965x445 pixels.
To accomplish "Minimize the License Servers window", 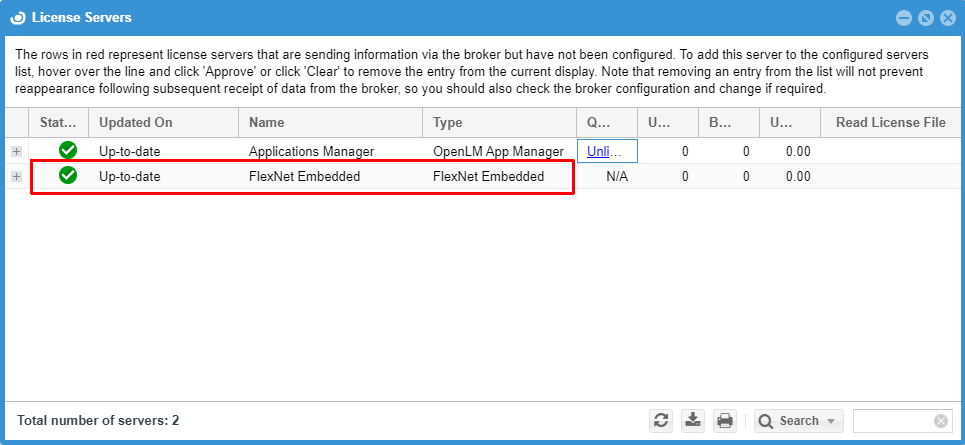I will tap(903, 18).
